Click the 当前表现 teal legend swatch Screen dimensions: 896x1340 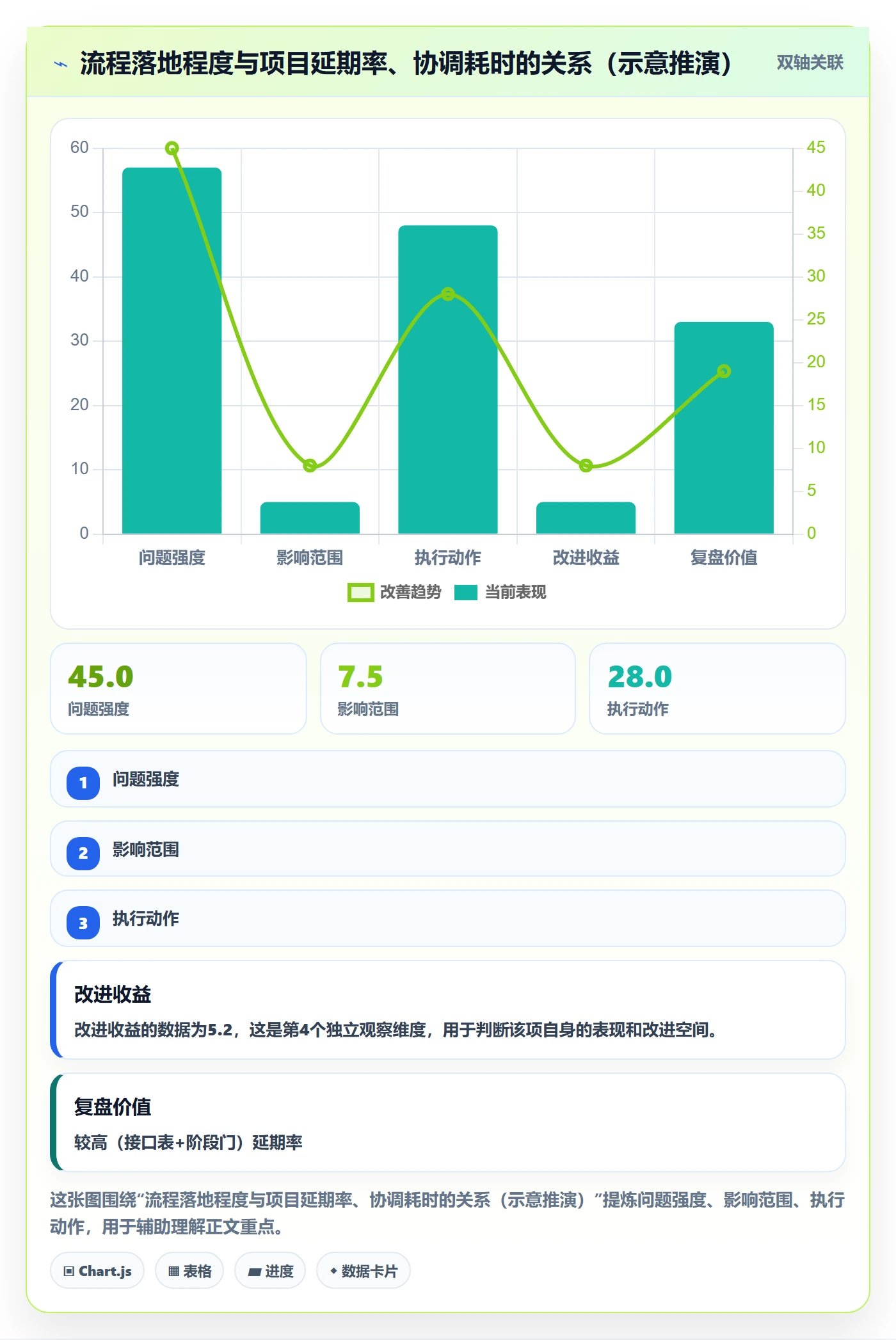466,593
